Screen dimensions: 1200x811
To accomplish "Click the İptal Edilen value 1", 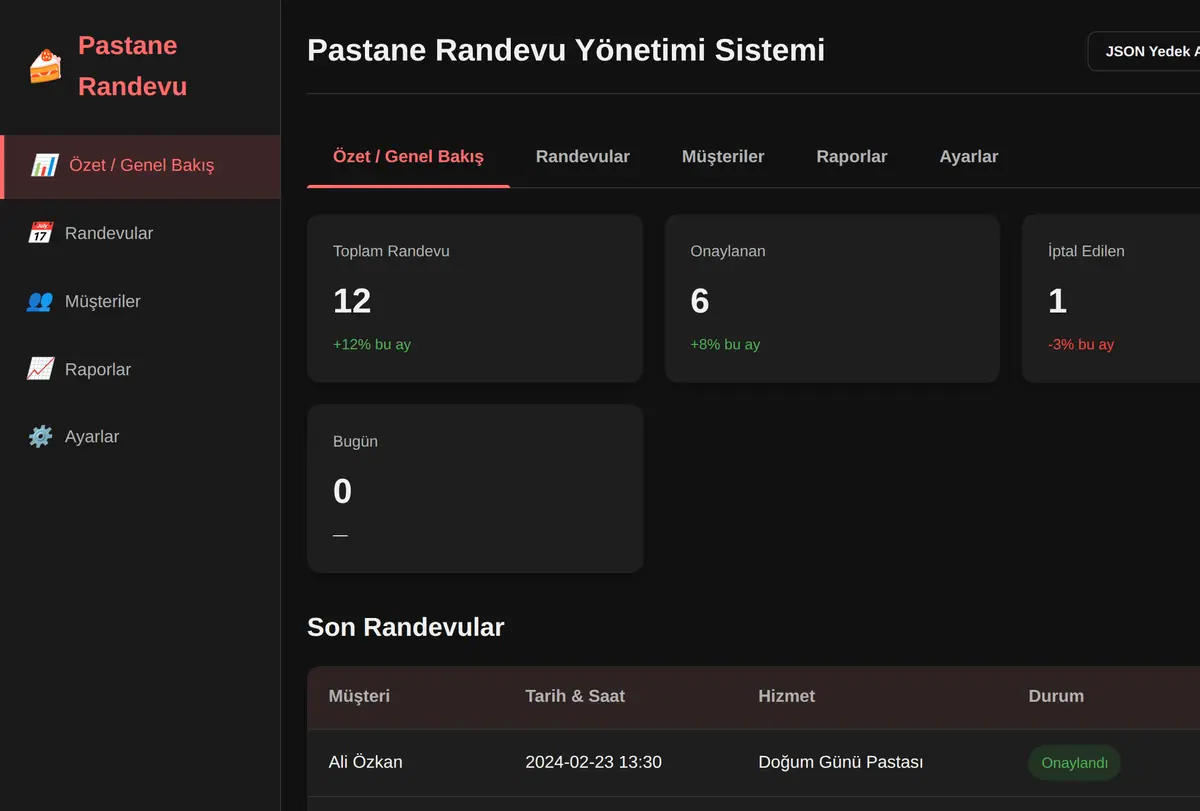I will point(1057,301).
